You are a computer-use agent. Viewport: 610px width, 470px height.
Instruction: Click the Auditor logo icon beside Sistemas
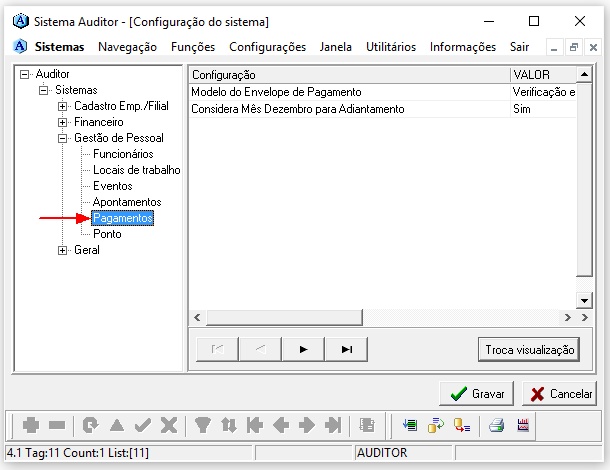pos(20,46)
